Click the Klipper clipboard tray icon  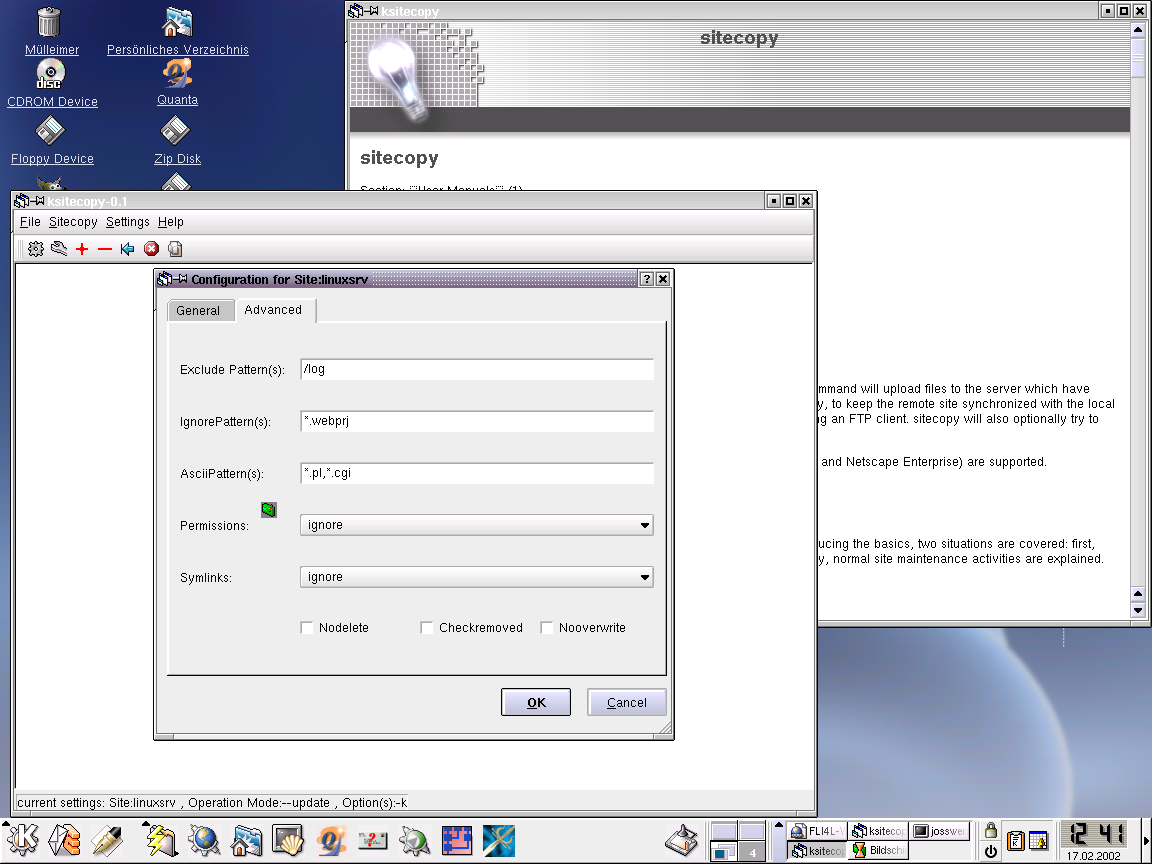click(1015, 840)
